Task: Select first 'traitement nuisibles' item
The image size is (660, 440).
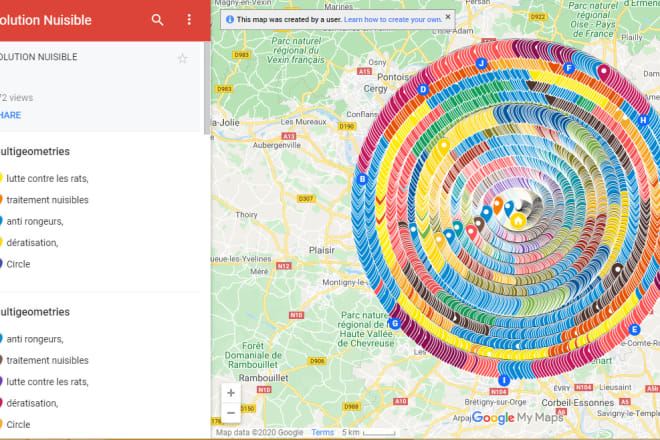Action: coord(47,200)
